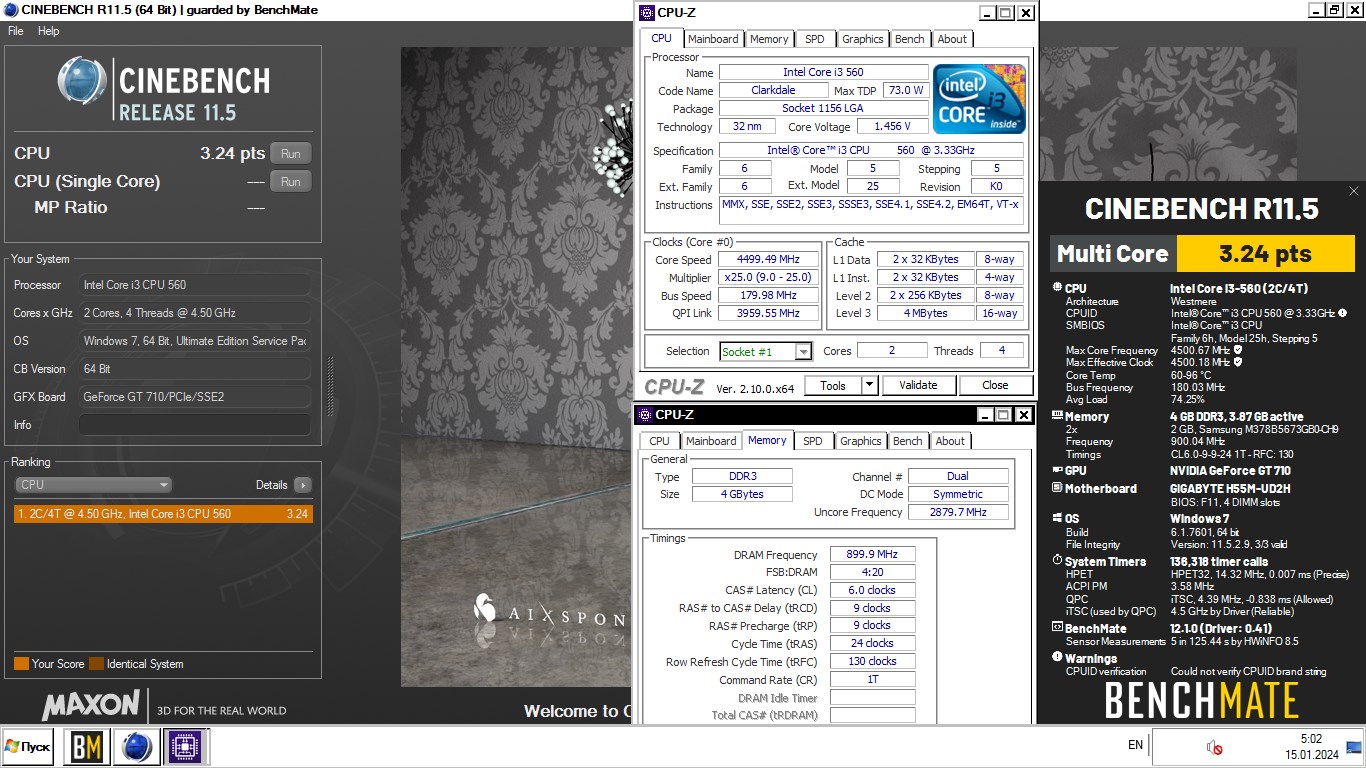Click the BenchMate version section icon

coord(1057,628)
